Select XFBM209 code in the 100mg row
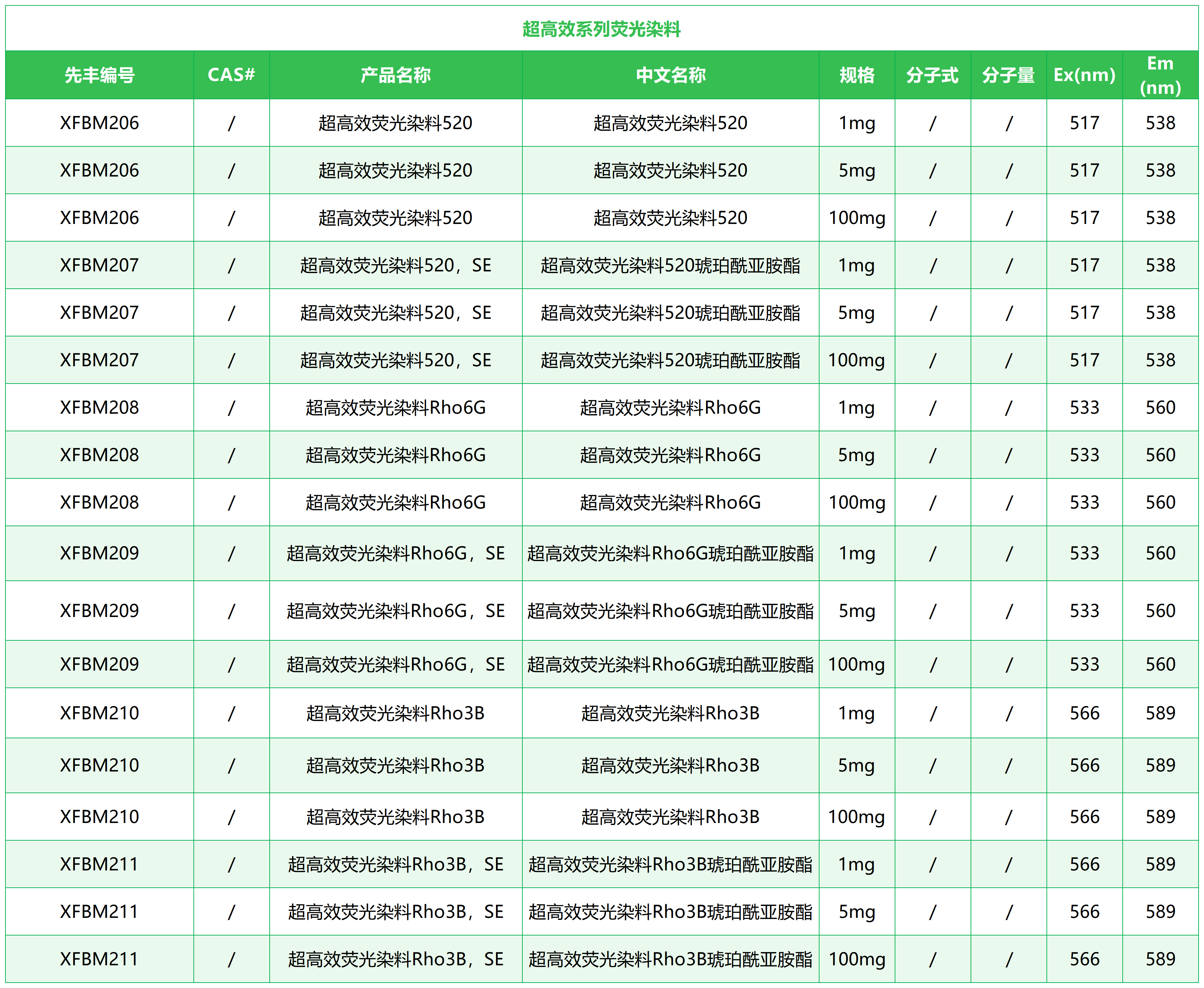The image size is (1204, 988). 100,664
